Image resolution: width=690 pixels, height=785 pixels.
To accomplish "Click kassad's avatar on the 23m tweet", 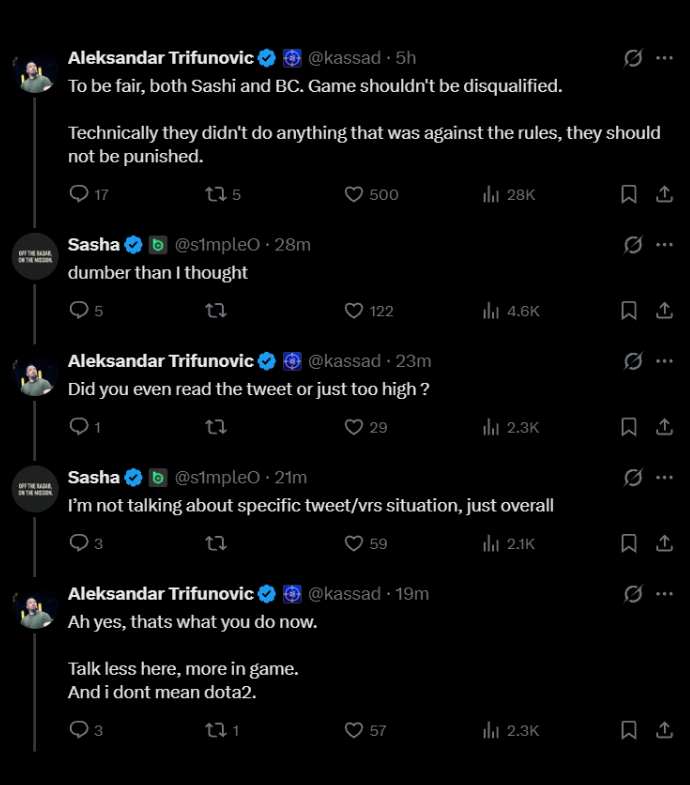I will tap(35, 372).
